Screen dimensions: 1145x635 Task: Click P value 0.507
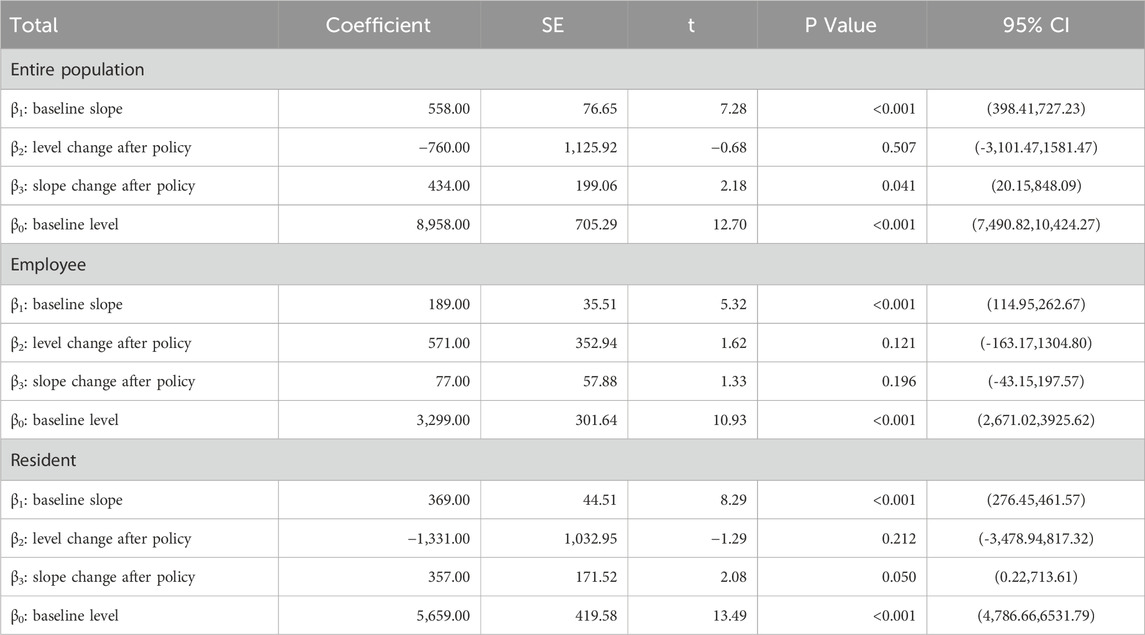click(x=898, y=147)
